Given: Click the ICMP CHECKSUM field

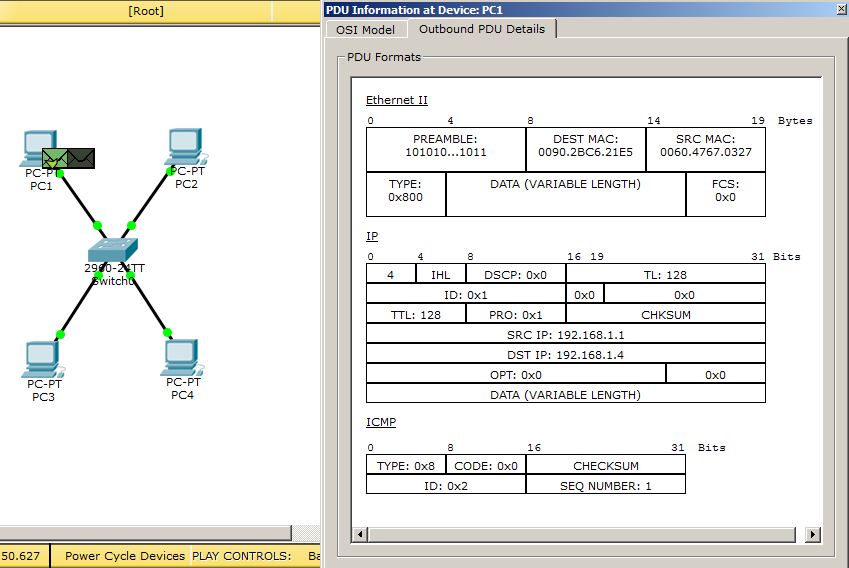Looking at the screenshot, I should click(x=606, y=466).
